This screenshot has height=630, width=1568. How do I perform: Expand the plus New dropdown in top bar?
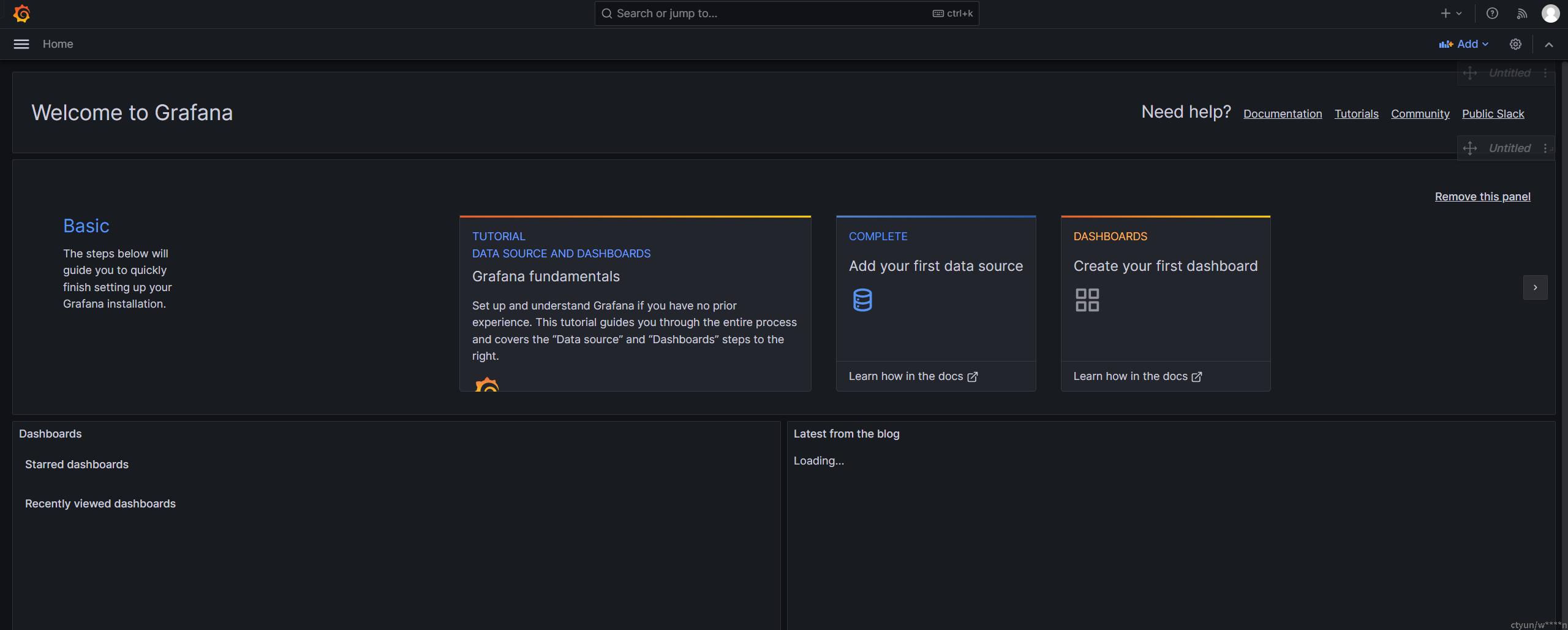tap(1451, 13)
